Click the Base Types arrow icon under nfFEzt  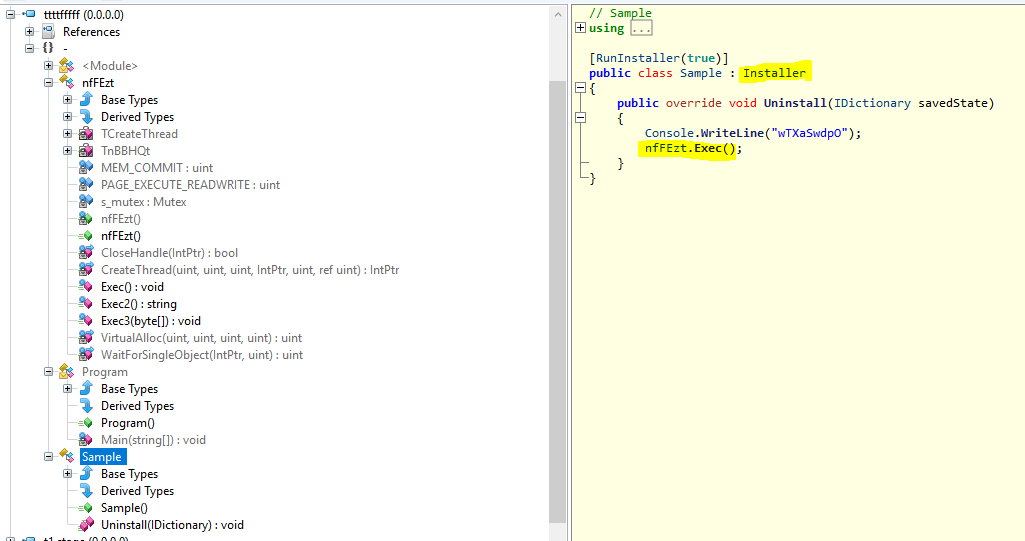point(86,99)
